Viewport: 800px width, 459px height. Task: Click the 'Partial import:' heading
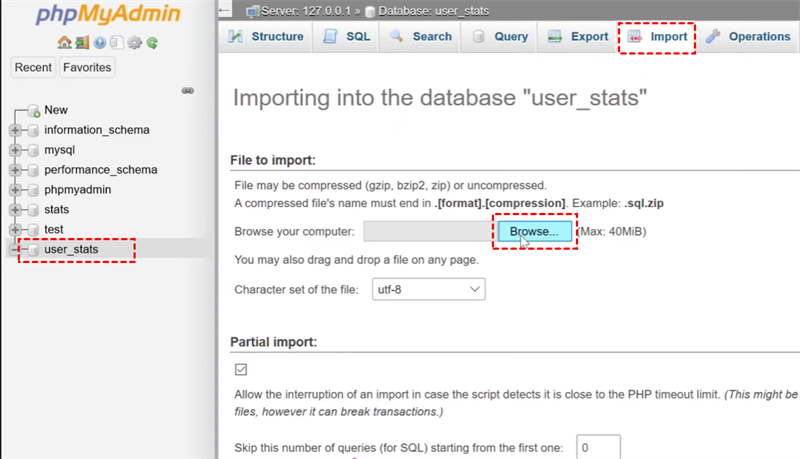point(273,342)
